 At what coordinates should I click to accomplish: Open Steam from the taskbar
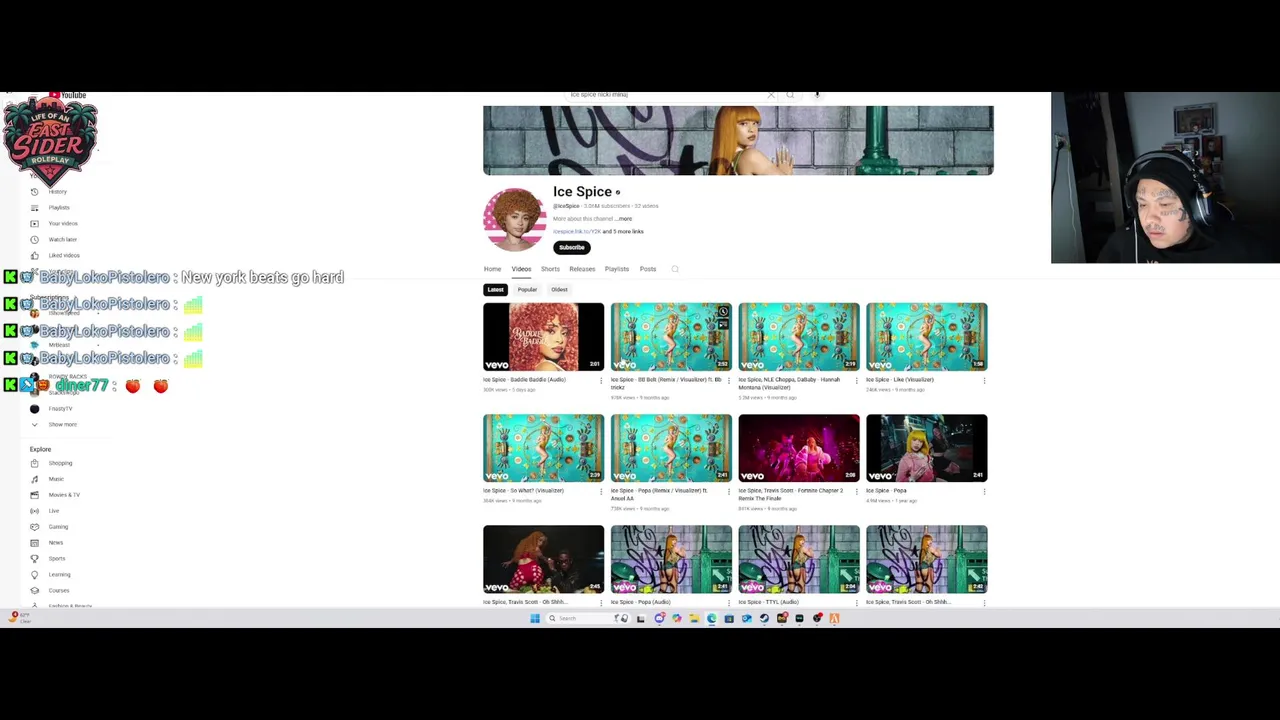[x=764, y=618]
